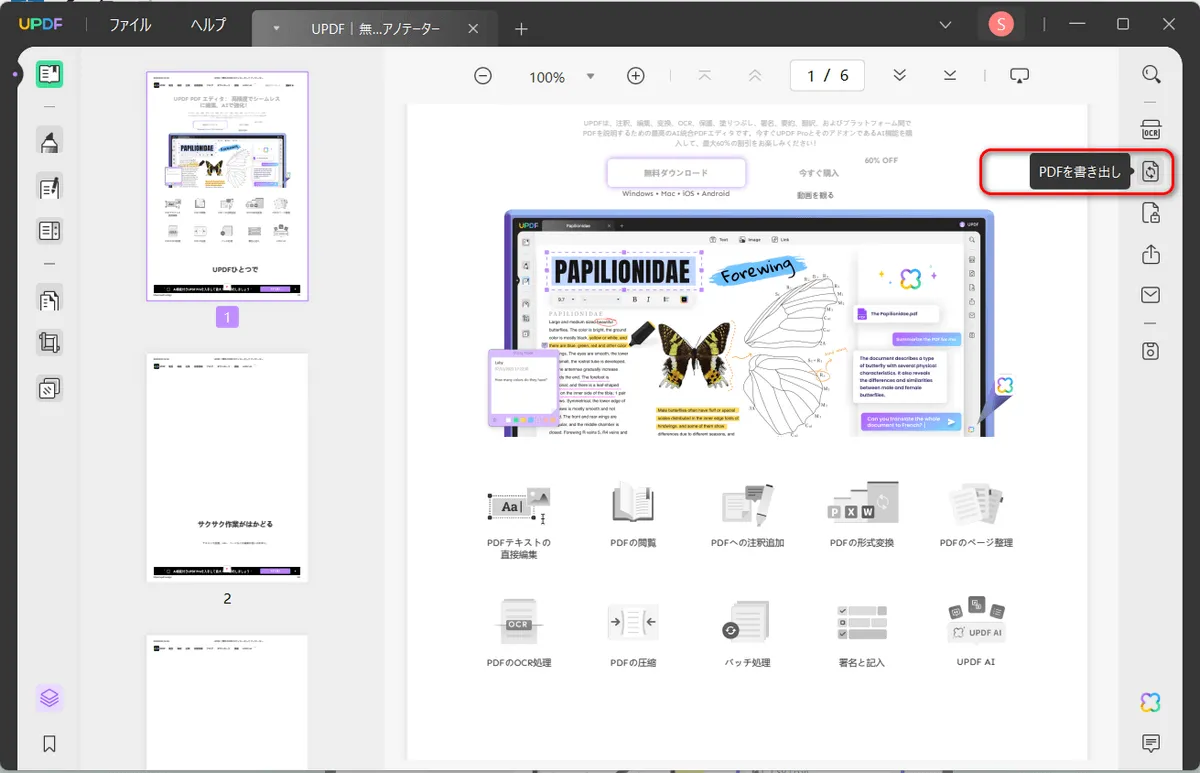Viewport: 1200px width, 773px height.
Task: Click PDFのページ整理 feature icon
Action: [976, 504]
